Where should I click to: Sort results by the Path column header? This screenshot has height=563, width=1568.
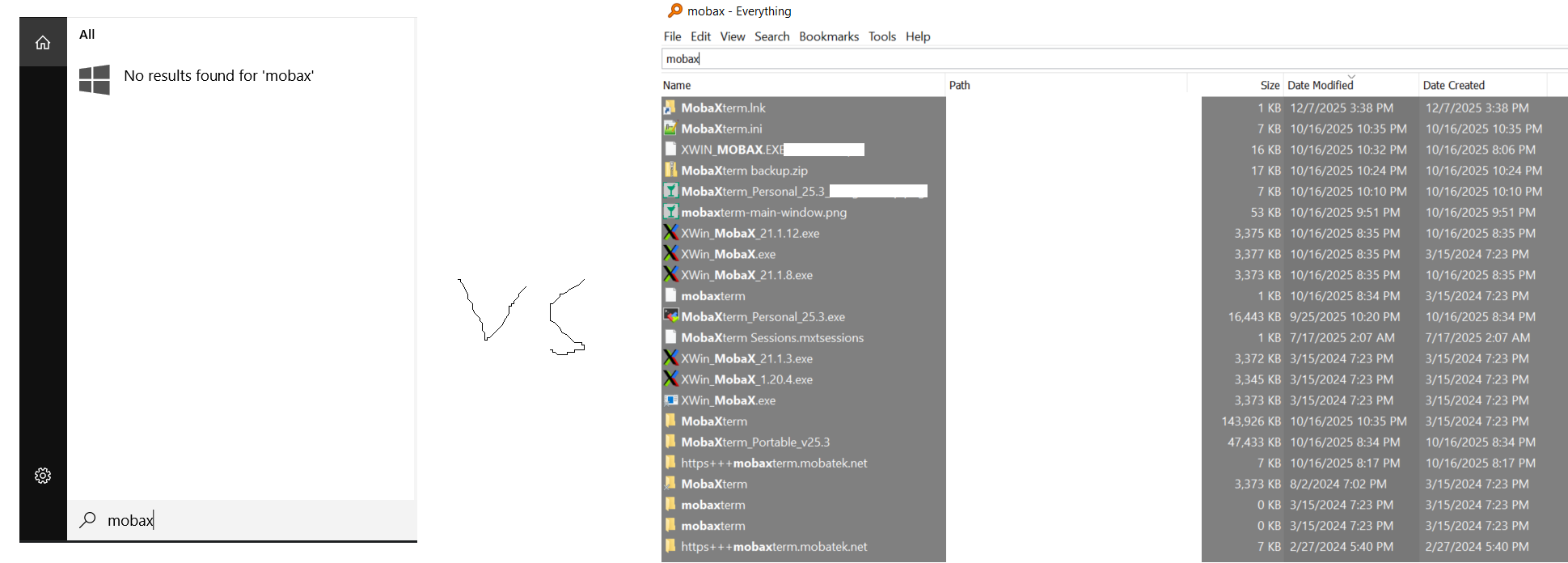coord(1066,85)
